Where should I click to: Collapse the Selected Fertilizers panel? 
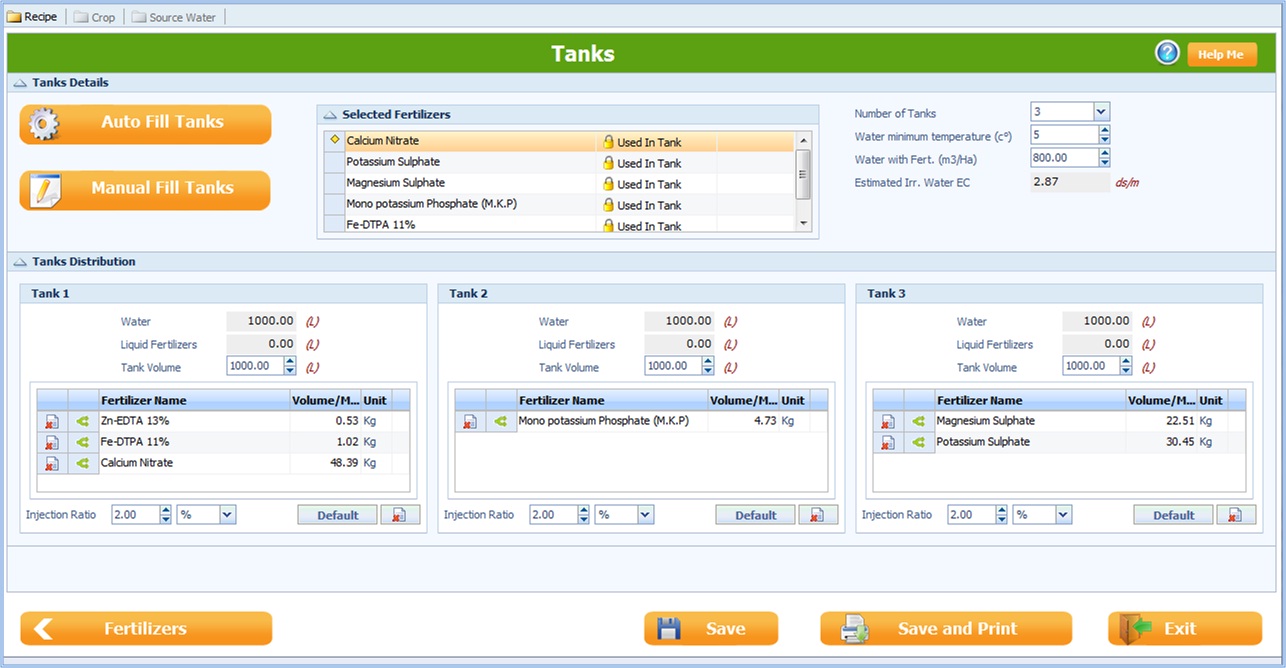pos(330,115)
